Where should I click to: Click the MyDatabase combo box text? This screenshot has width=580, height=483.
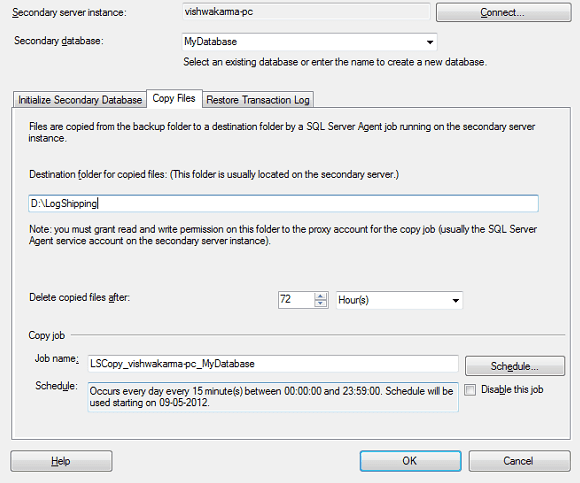tap(210, 42)
